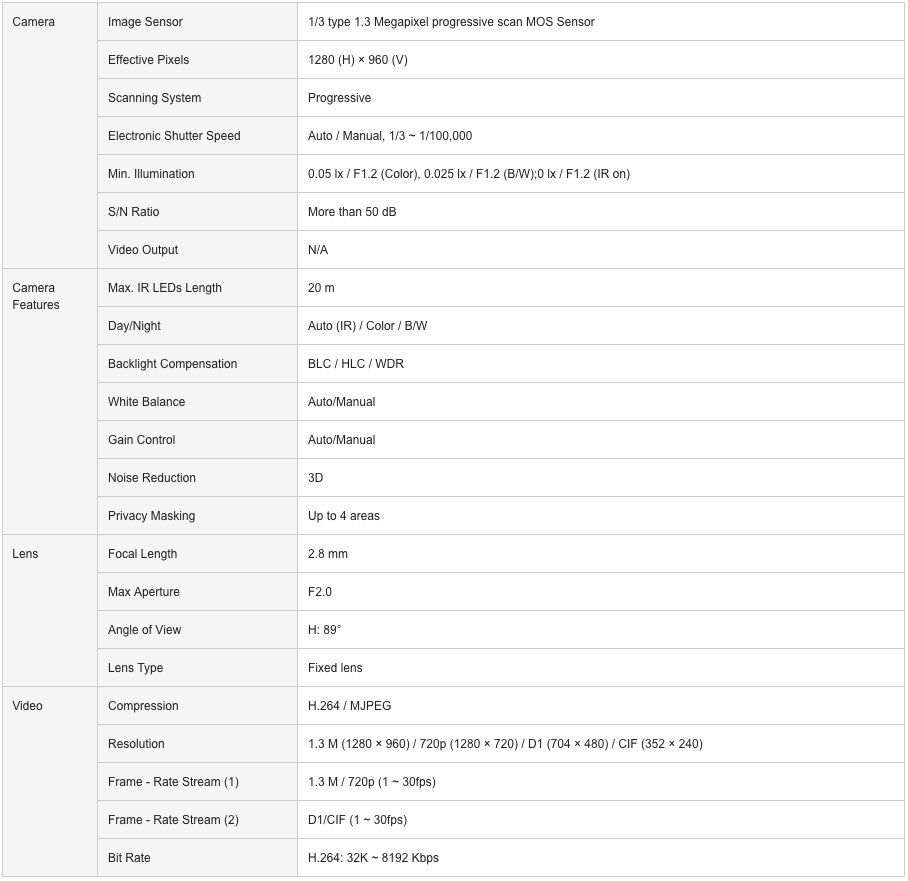Select the Effective Pixels value 1280 × 960
Viewport: 908px width, 881px height.
357,60
